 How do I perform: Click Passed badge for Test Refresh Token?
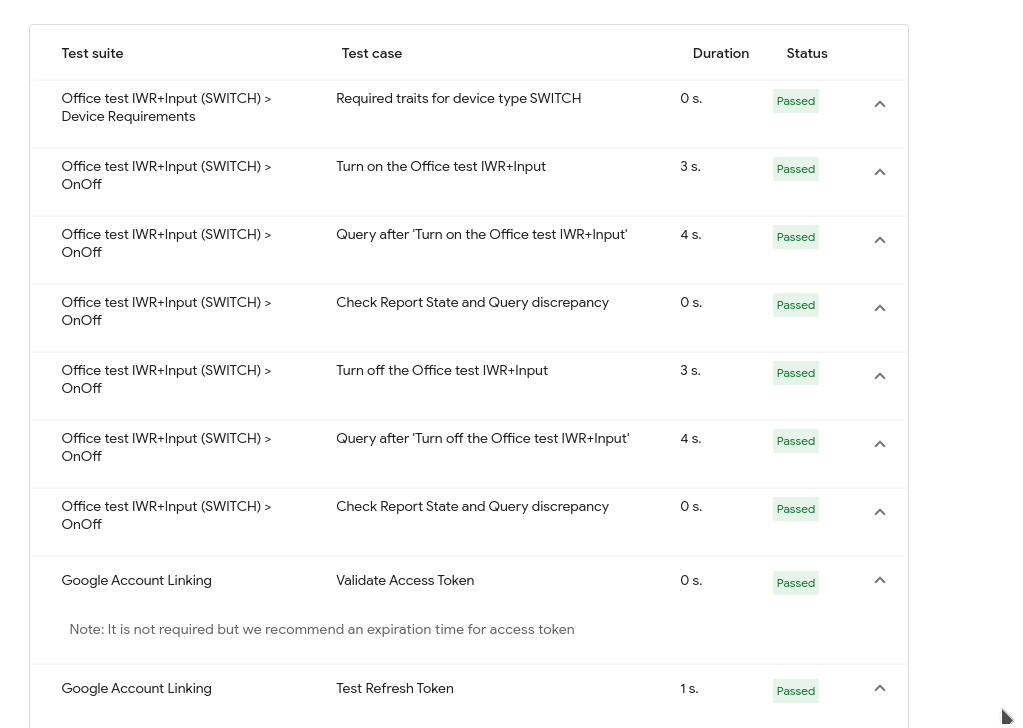click(x=796, y=691)
